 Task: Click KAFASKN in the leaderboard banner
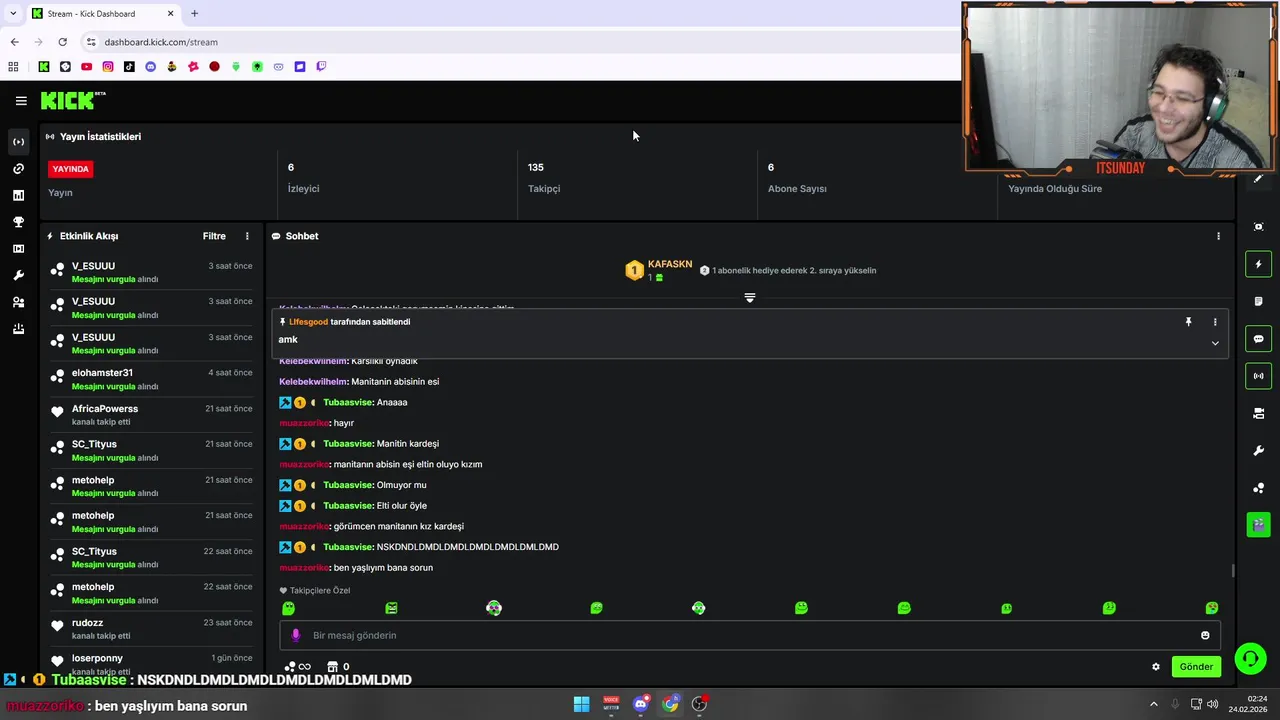tap(670, 264)
